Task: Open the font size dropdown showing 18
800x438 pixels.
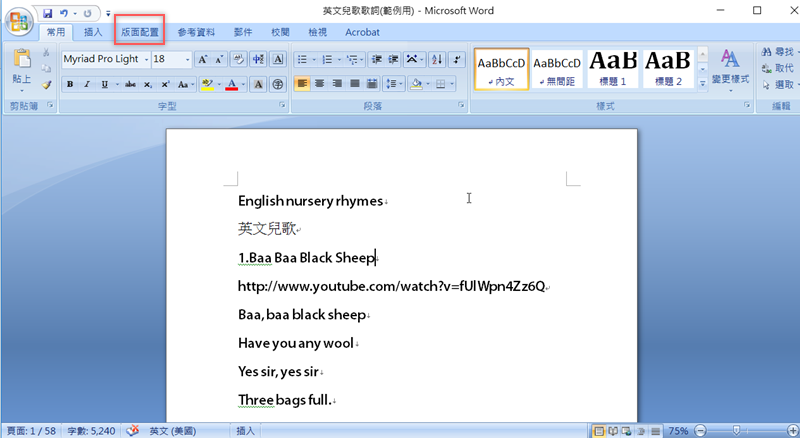Action: [186, 60]
